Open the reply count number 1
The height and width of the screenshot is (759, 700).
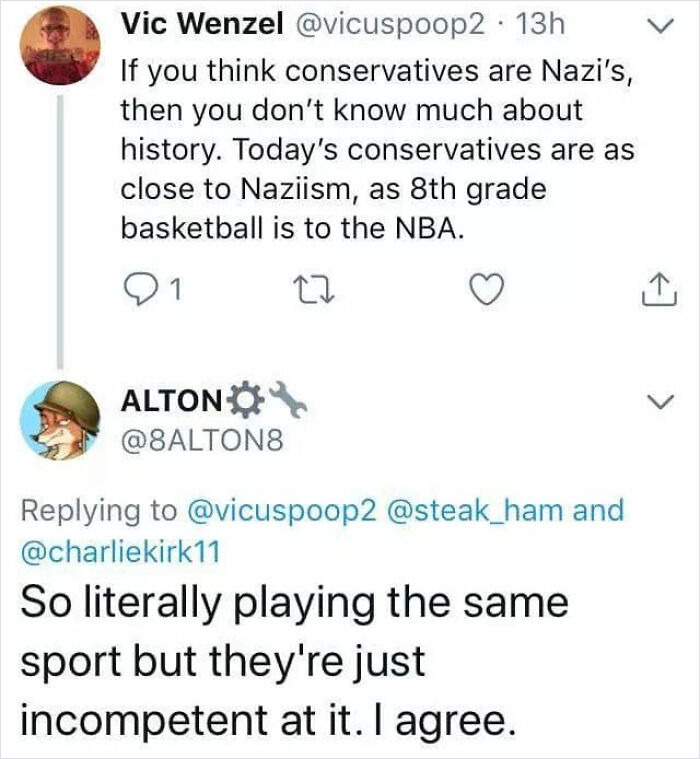(177, 290)
